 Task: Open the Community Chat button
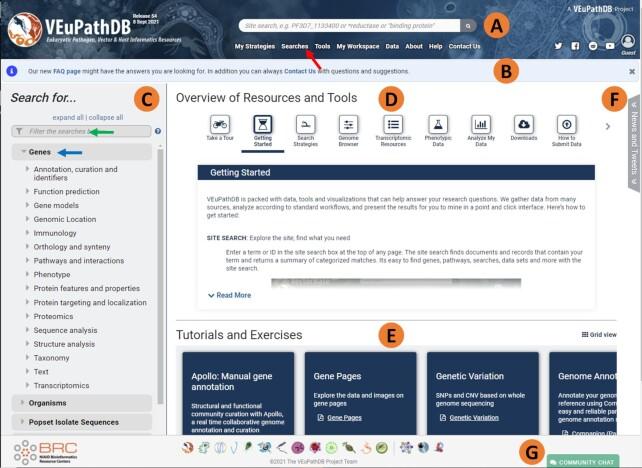(583, 460)
